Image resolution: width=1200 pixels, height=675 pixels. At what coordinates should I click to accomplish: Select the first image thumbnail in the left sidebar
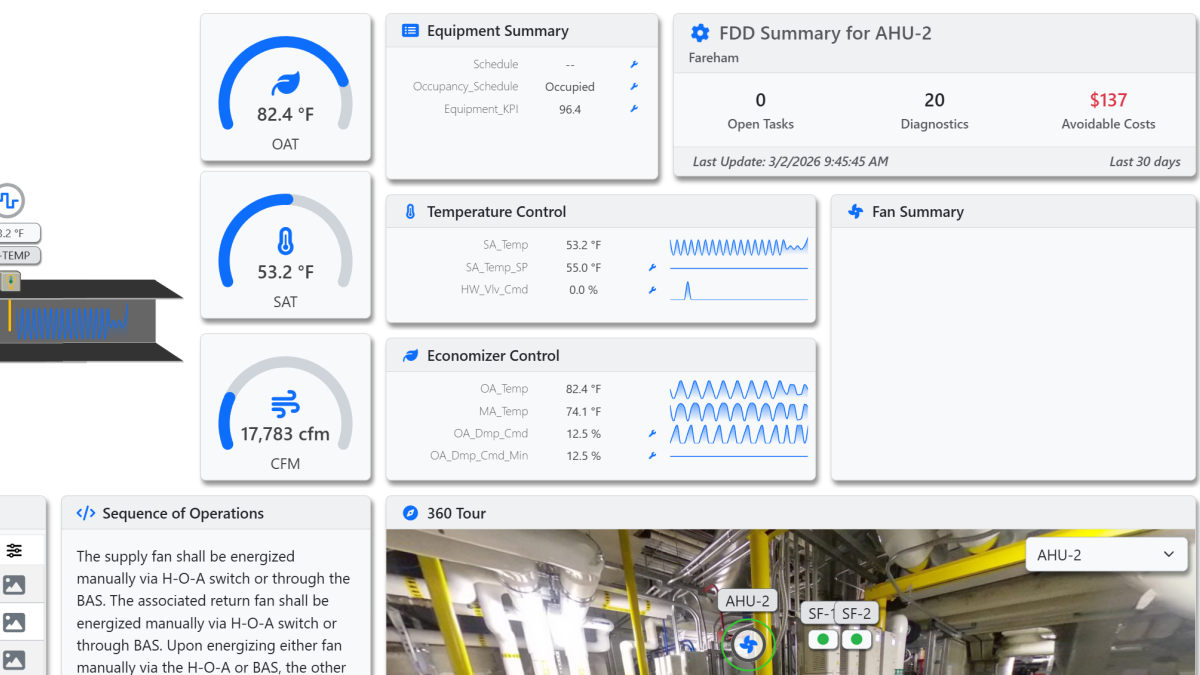(x=14, y=585)
